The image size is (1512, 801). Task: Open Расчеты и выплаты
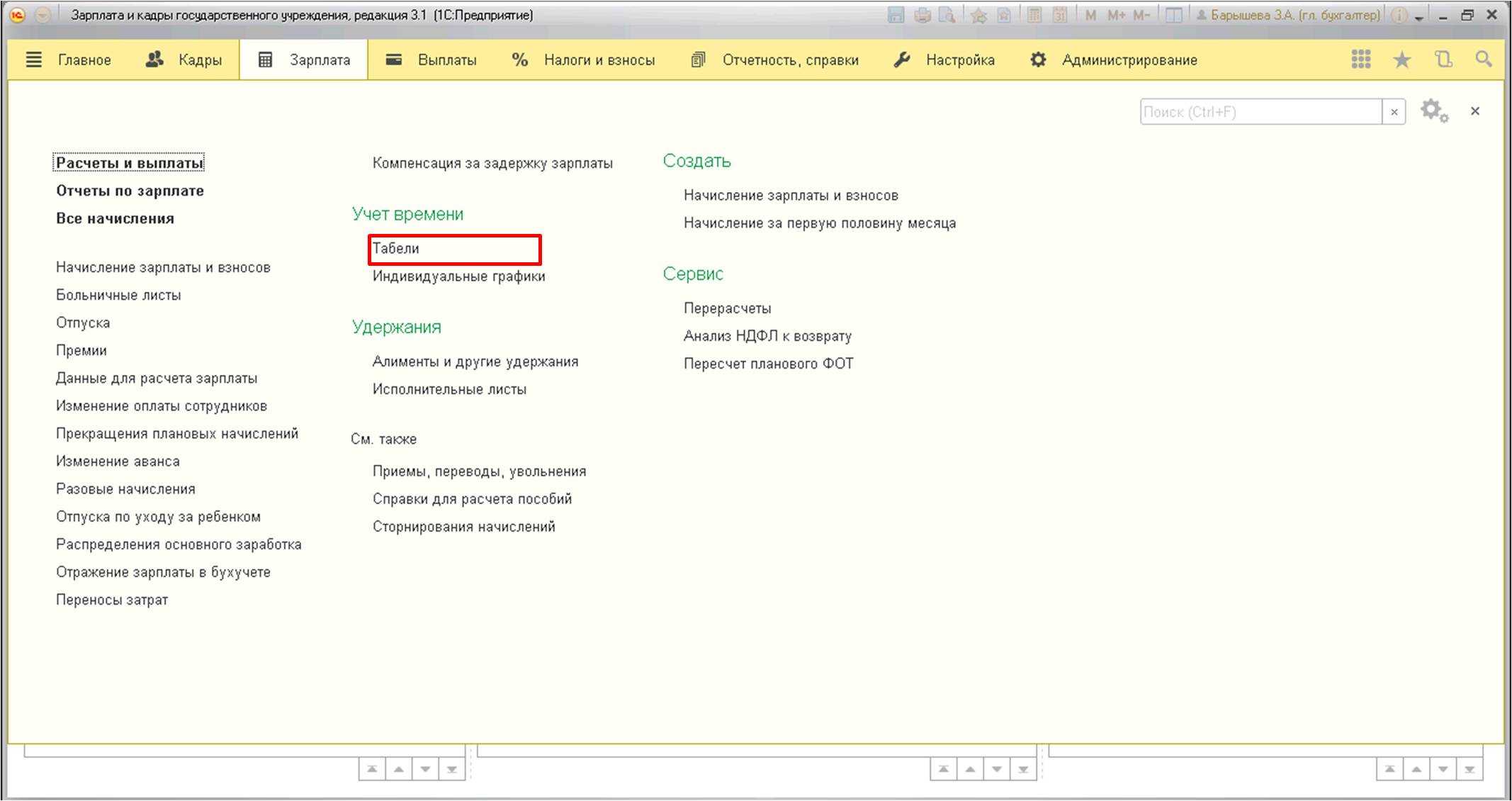point(129,163)
